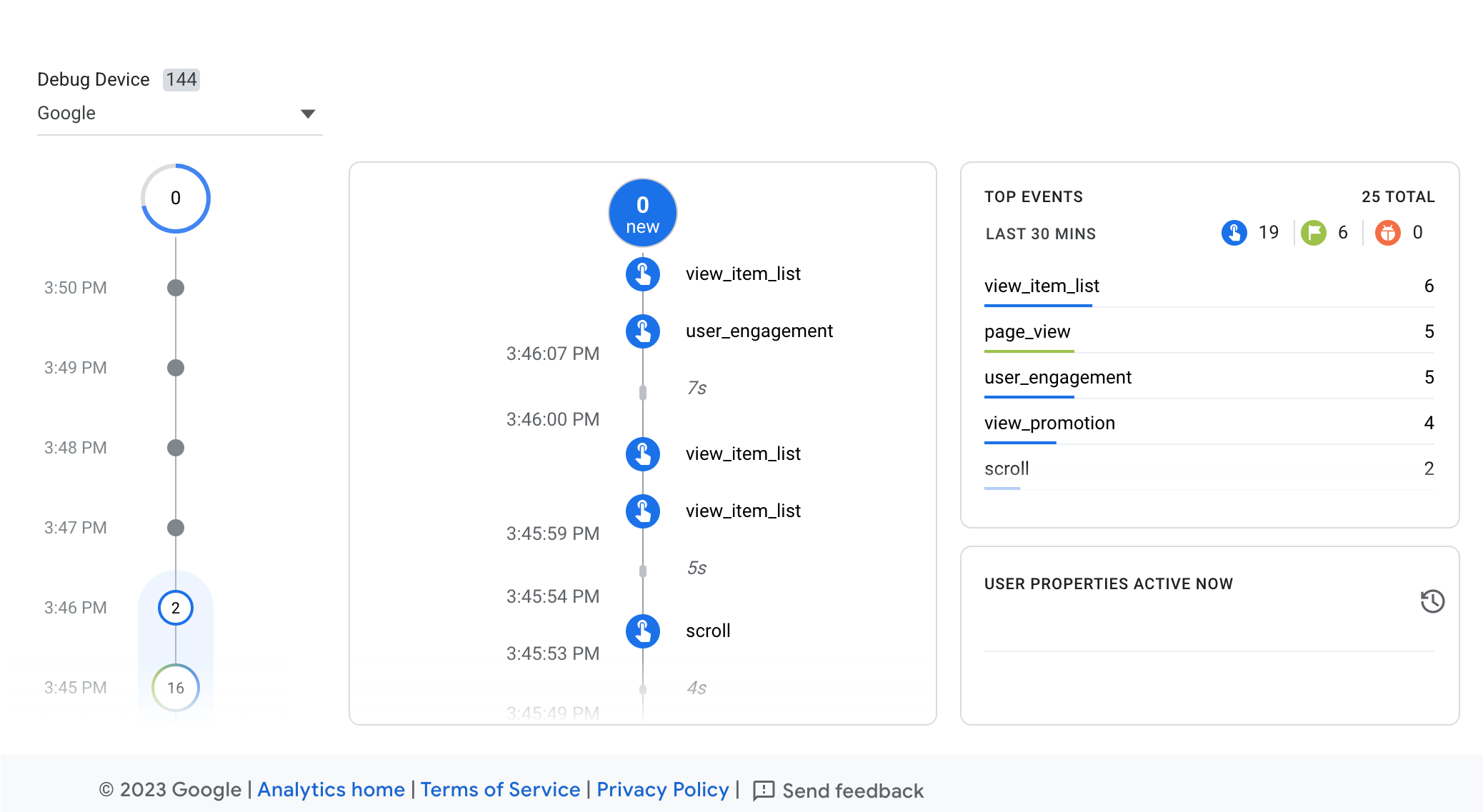This screenshot has height=812, width=1483.
Task: Click the view_promotion event in top events list
Action: pyautogui.click(x=1049, y=422)
